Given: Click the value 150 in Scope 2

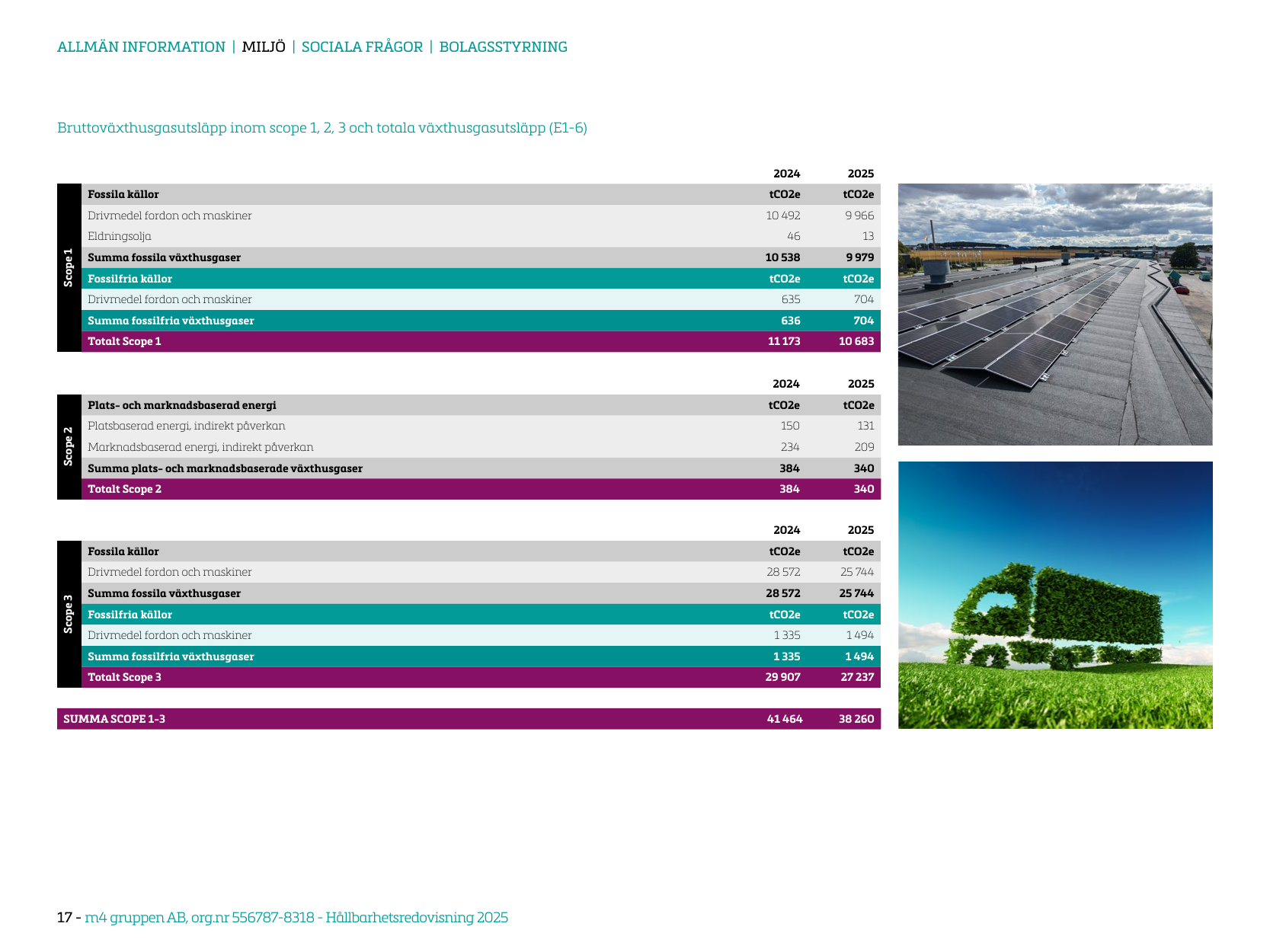Looking at the screenshot, I should [x=790, y=426].
